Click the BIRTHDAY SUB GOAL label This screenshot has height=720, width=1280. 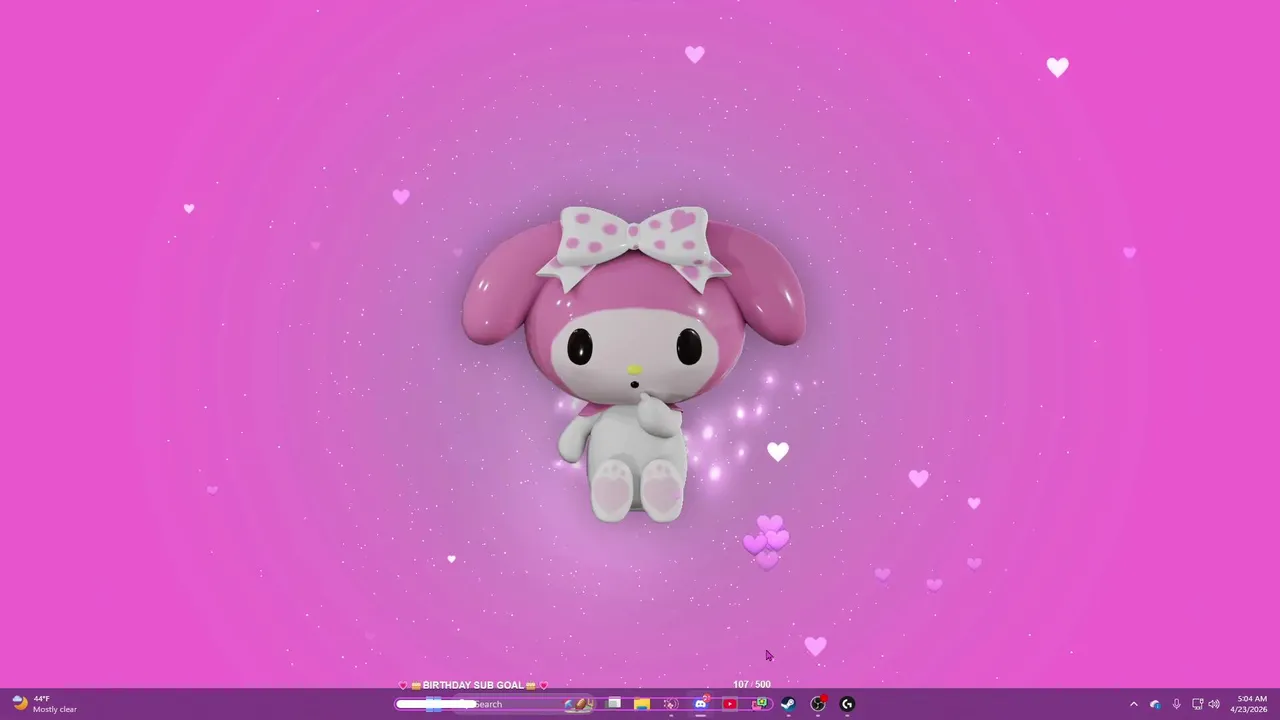pyautogui.click(x=474, y=685)
